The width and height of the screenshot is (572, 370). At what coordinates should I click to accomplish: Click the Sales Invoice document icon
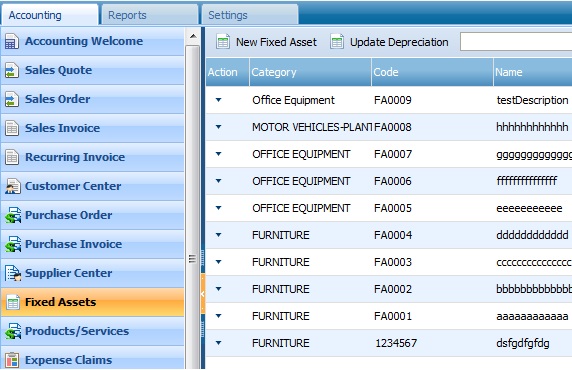click(12, 128)
